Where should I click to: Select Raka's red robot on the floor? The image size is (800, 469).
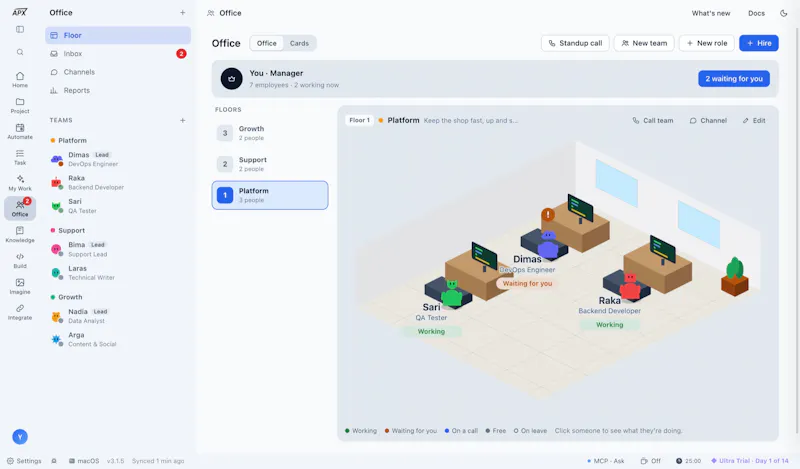(x=630, y=286)
